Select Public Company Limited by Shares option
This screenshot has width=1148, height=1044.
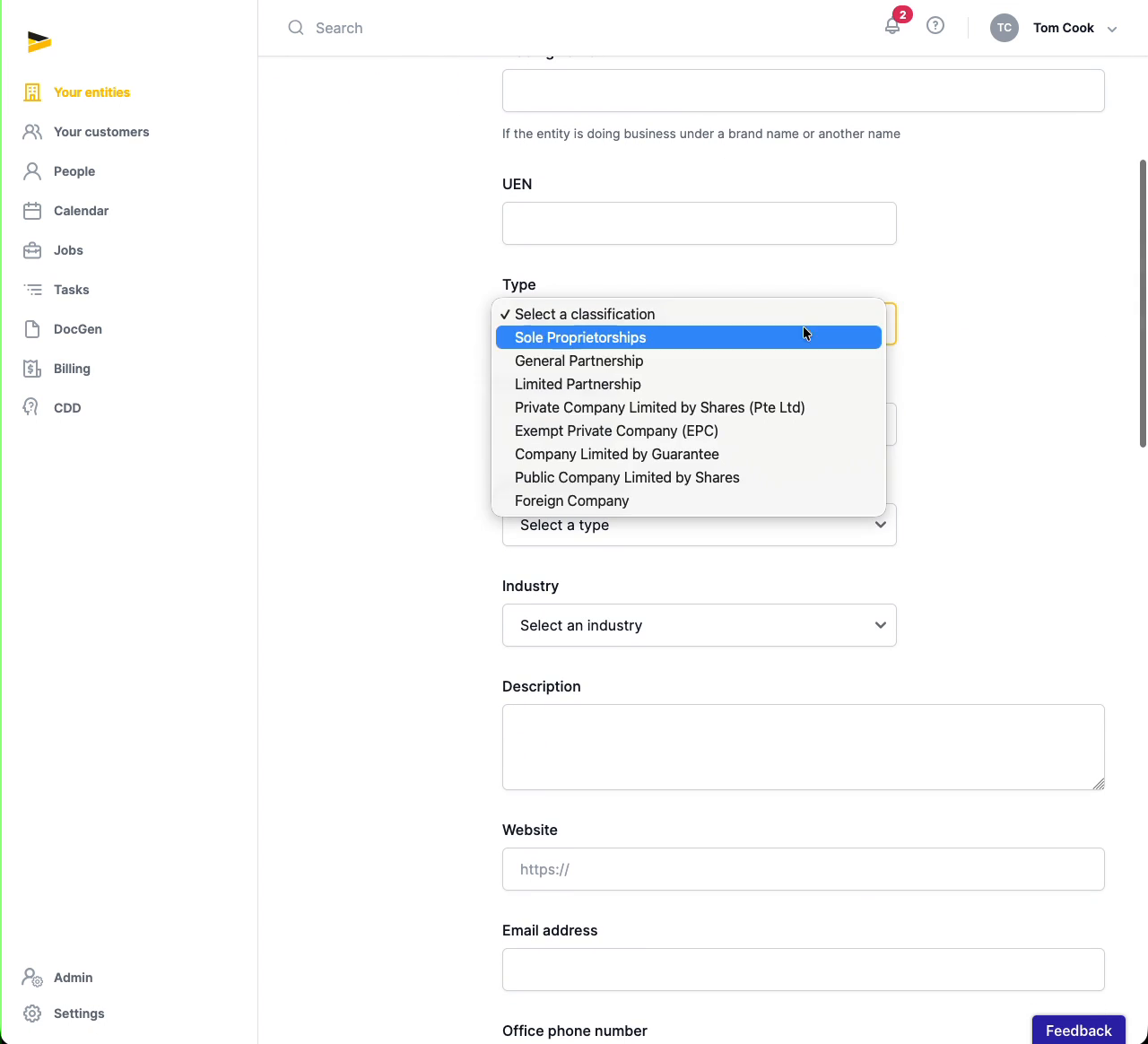coord(689,477)
